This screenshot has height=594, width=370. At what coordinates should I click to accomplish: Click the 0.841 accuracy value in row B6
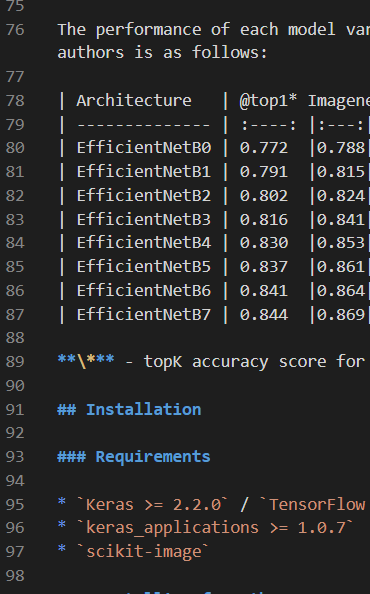point(264,291)
